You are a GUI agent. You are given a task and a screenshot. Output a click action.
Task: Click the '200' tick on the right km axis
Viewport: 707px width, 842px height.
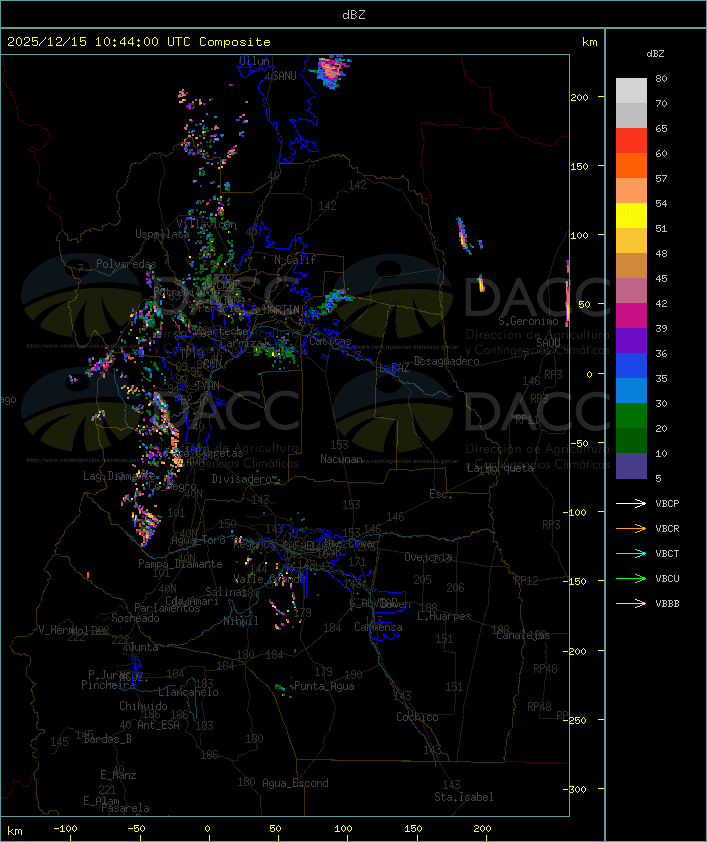579,97
